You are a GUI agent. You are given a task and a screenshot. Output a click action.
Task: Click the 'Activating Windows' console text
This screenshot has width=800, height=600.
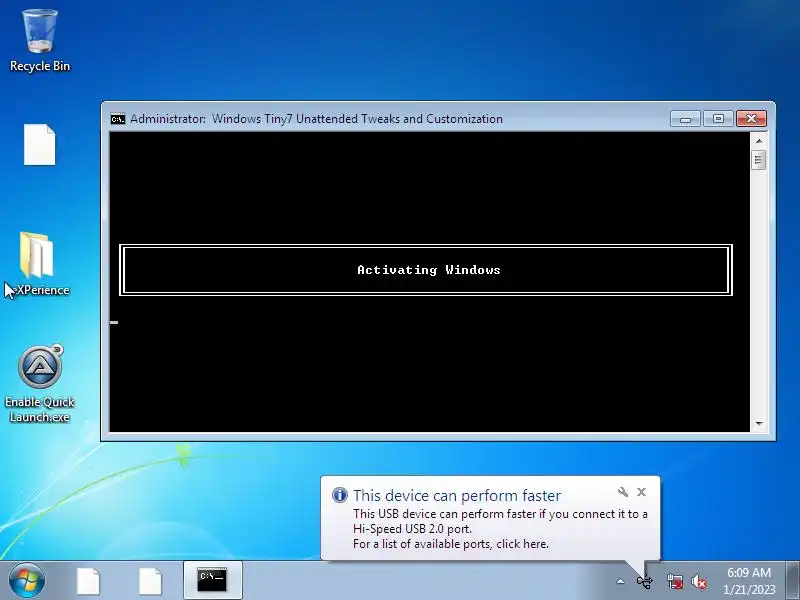click(429, 270)
